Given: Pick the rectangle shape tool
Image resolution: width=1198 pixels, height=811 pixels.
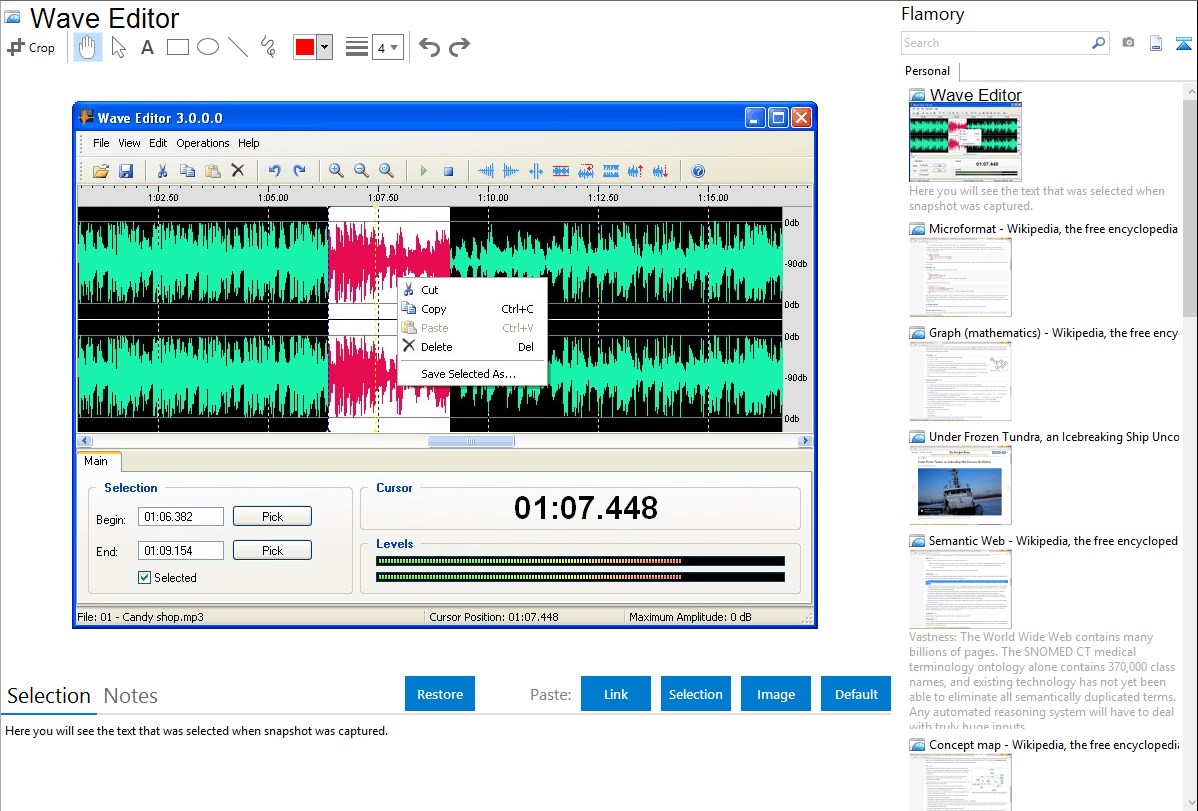Looking at the screenshot, I should (x=178, y=47).
